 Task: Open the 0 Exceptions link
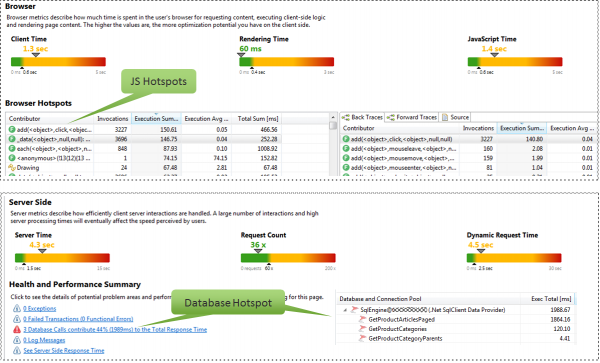[39, 309]
